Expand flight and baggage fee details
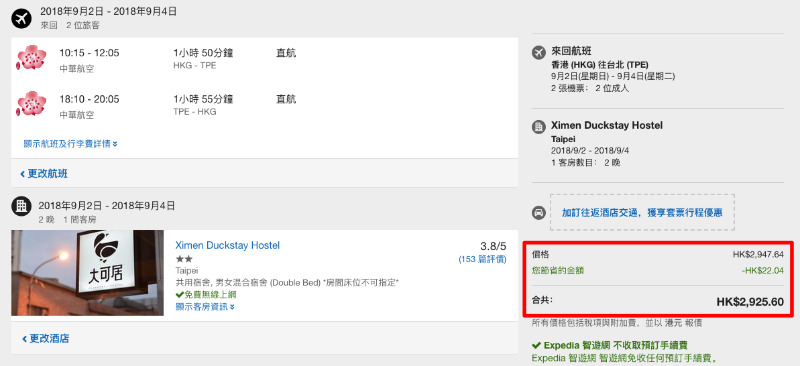800x366 pixels. coord(70,144)
